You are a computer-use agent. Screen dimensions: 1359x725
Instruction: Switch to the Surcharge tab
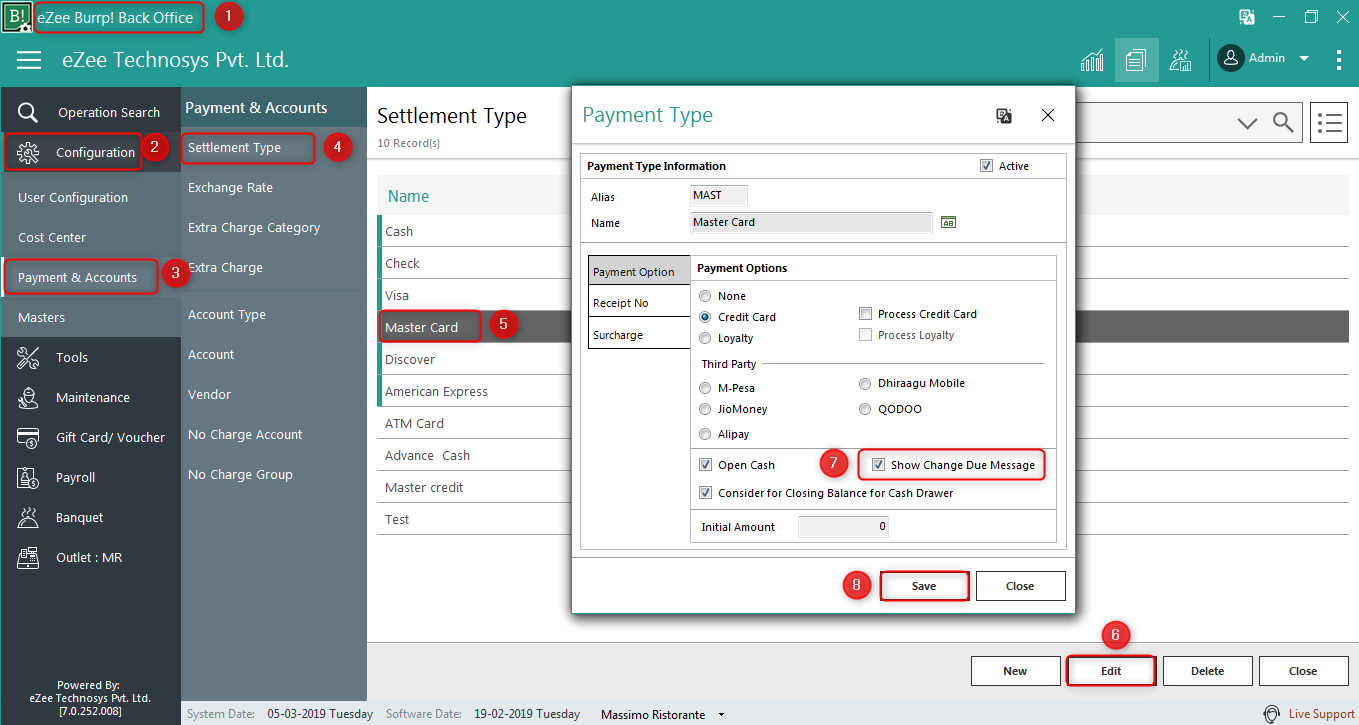point(639,335)
